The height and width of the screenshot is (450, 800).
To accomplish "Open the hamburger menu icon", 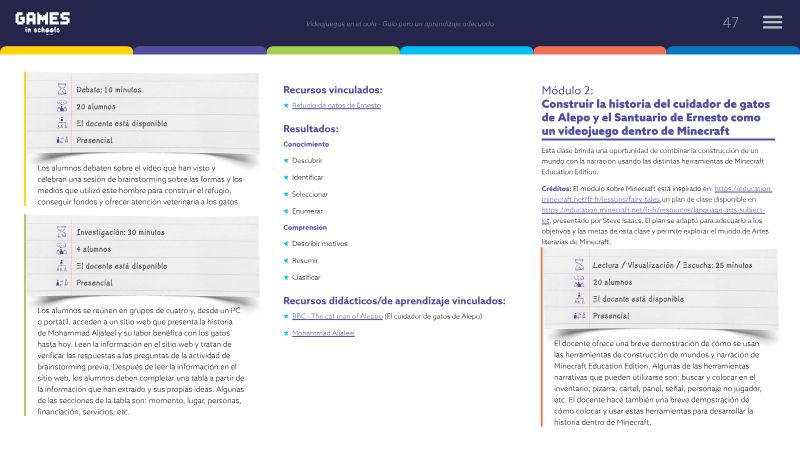I will point(772,22).
